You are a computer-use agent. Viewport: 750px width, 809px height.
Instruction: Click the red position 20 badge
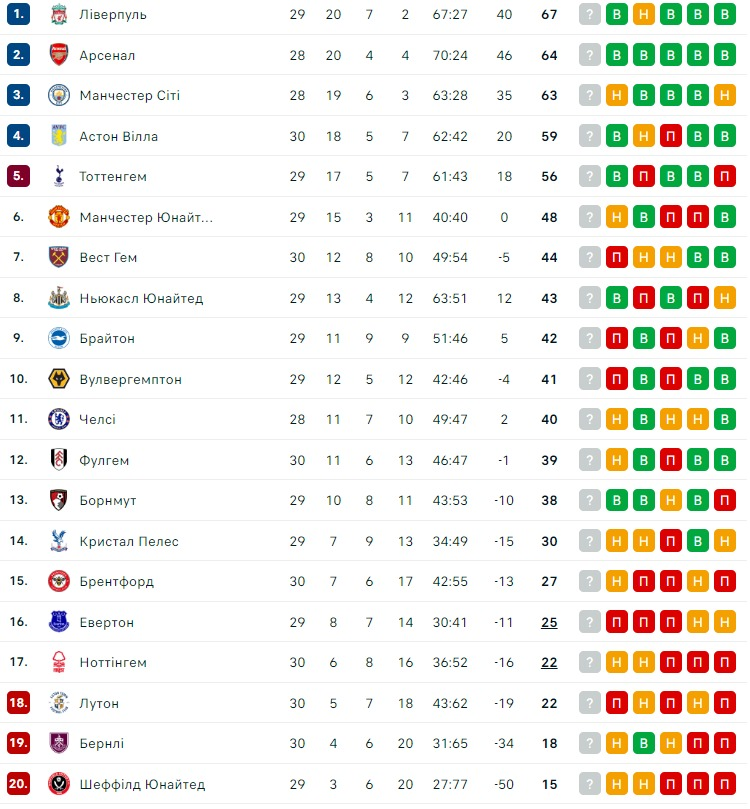[19, 784]
